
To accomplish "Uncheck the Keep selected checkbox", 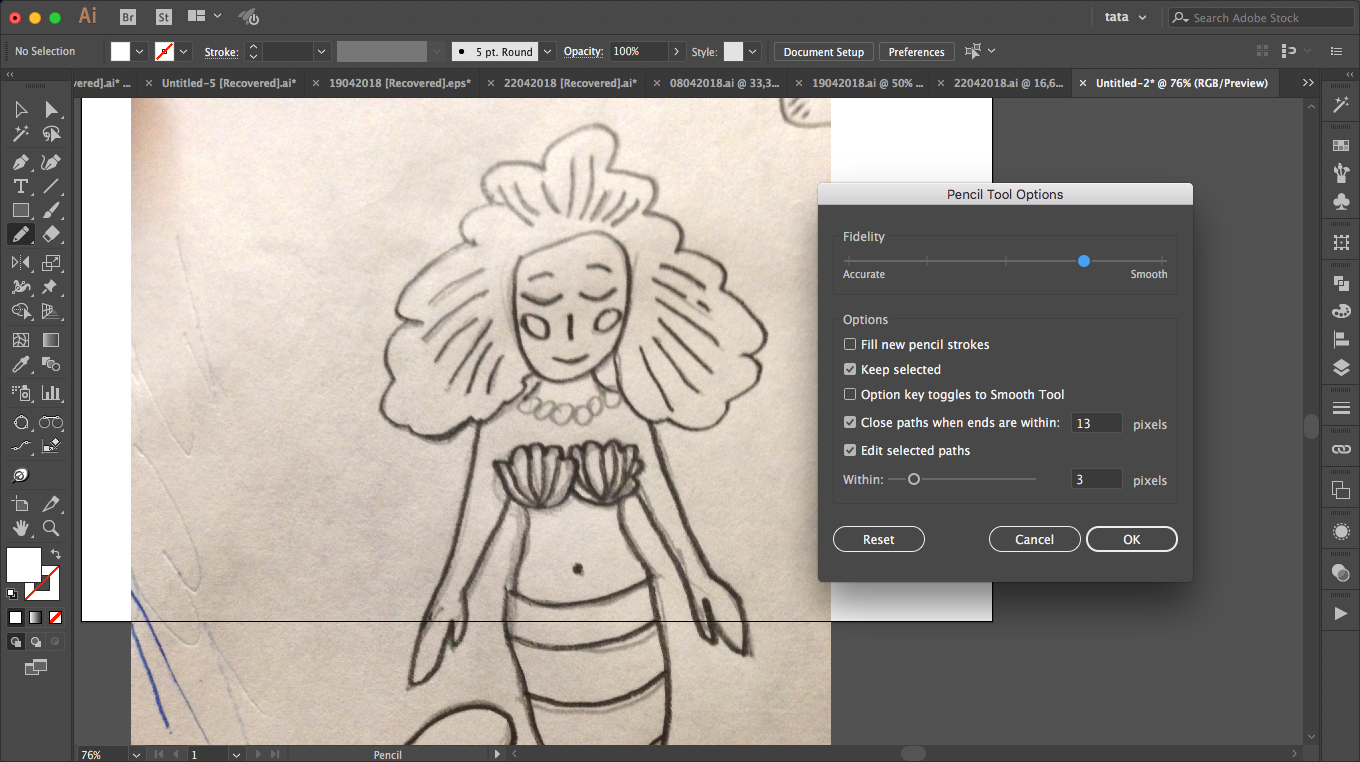I will pos(850,369).
